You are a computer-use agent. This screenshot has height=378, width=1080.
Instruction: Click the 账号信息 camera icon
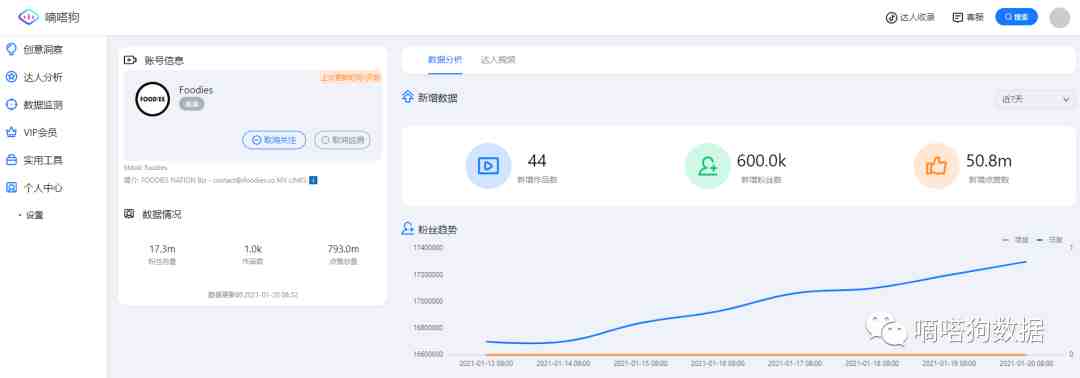pyautogui.click(x=130, y=60)
